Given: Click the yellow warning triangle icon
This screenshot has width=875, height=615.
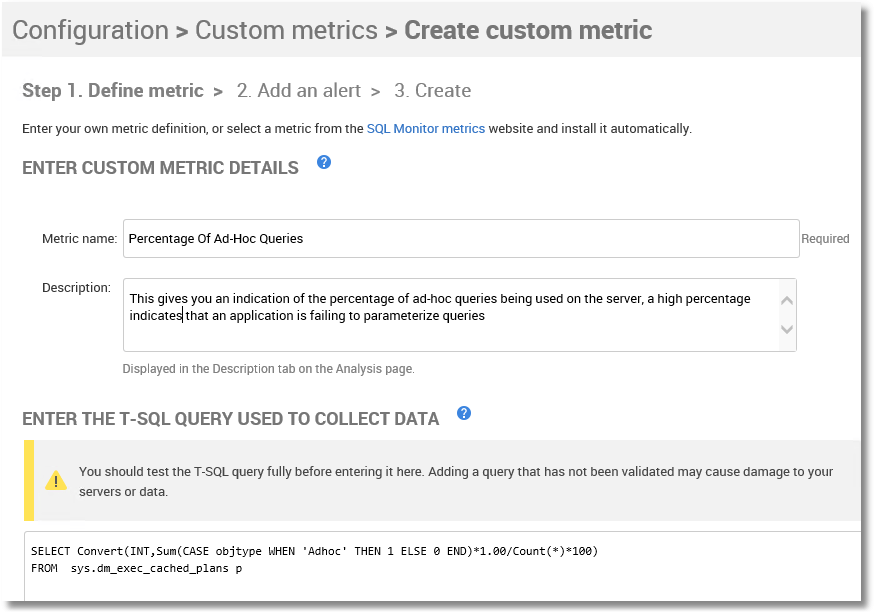Looking at the screenshot, I should [56, 481].
